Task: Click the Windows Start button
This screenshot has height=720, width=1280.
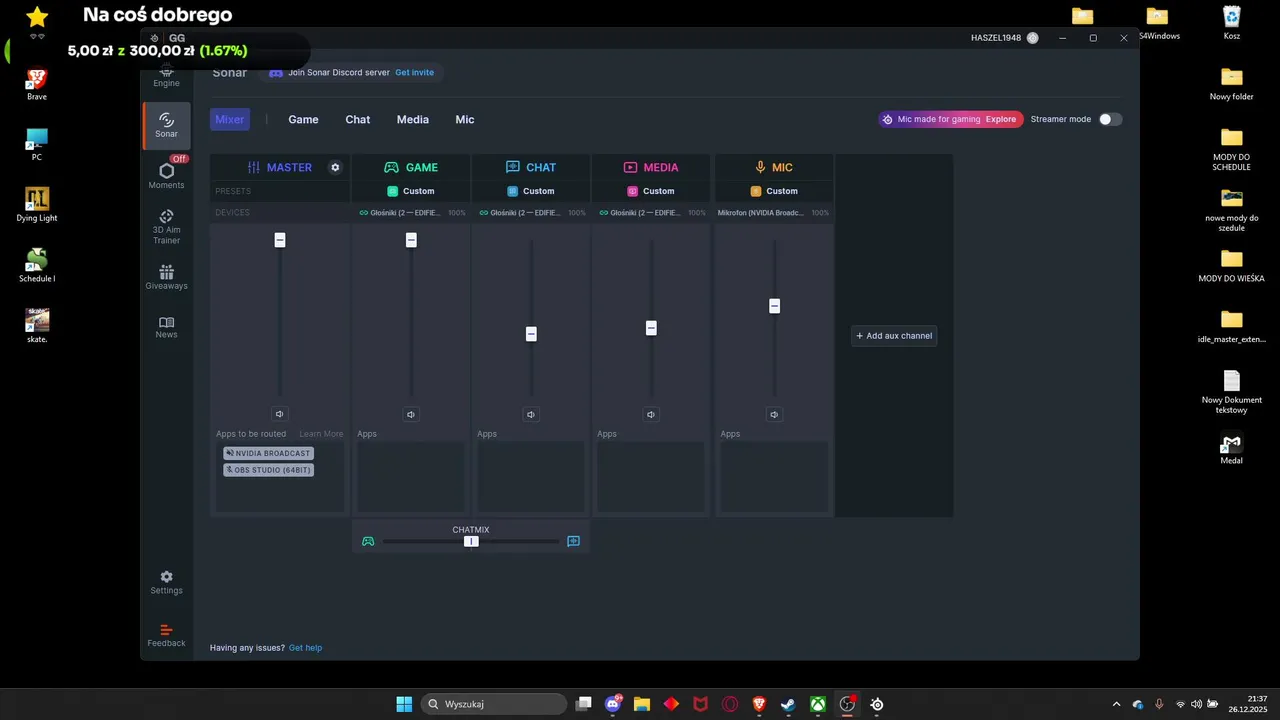Action: 404,704
